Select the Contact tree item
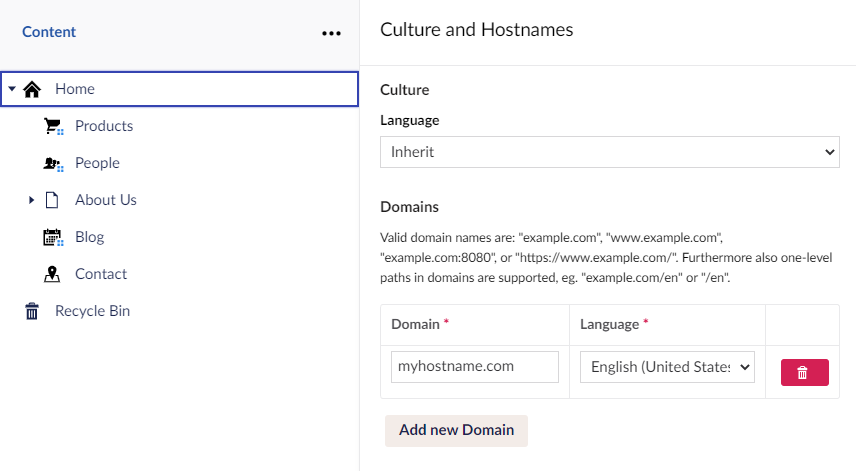This screenshot has height=471, width=856. [x=101, y=274]
